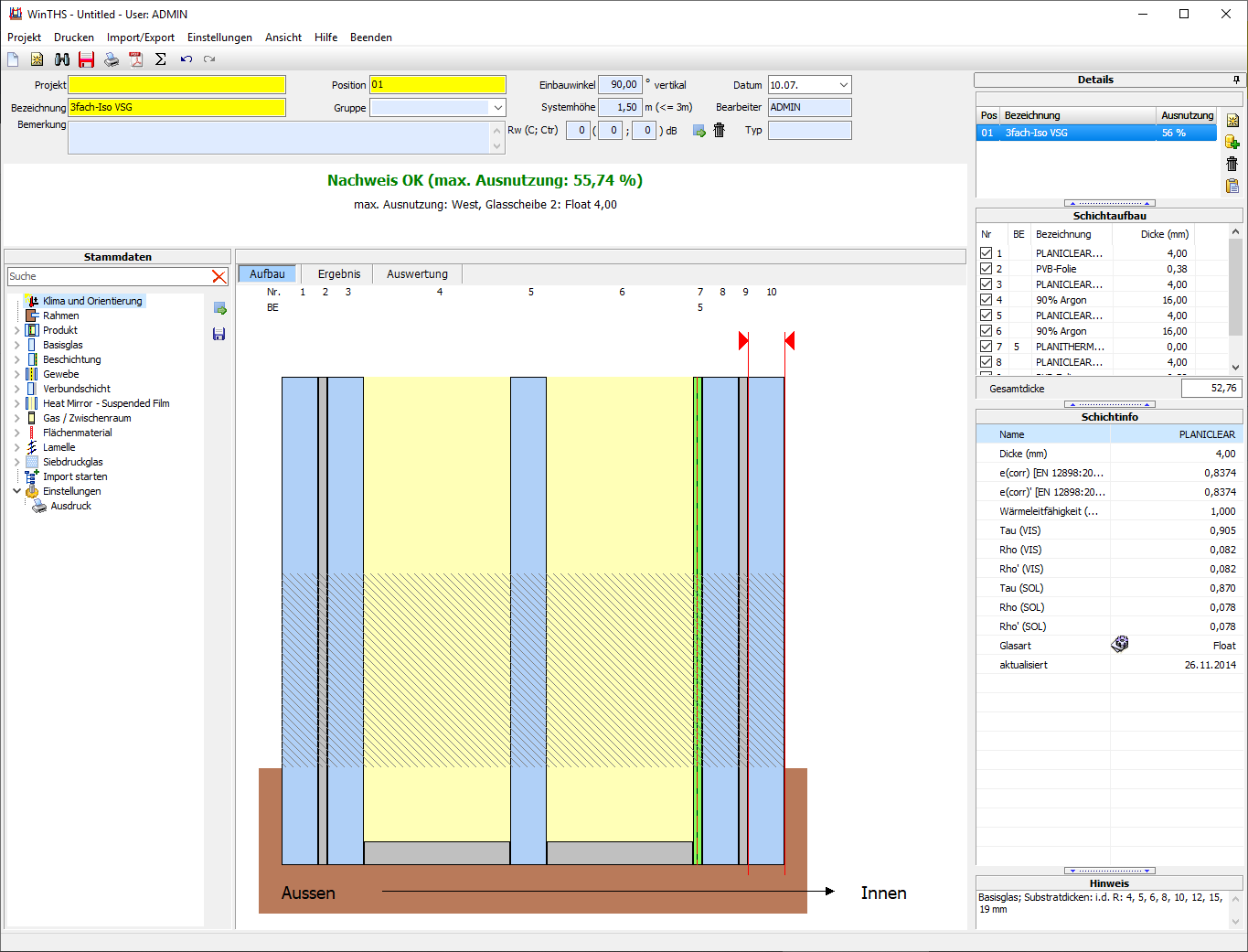Select Ausdruck under Einstellungen

click(70, 506)
